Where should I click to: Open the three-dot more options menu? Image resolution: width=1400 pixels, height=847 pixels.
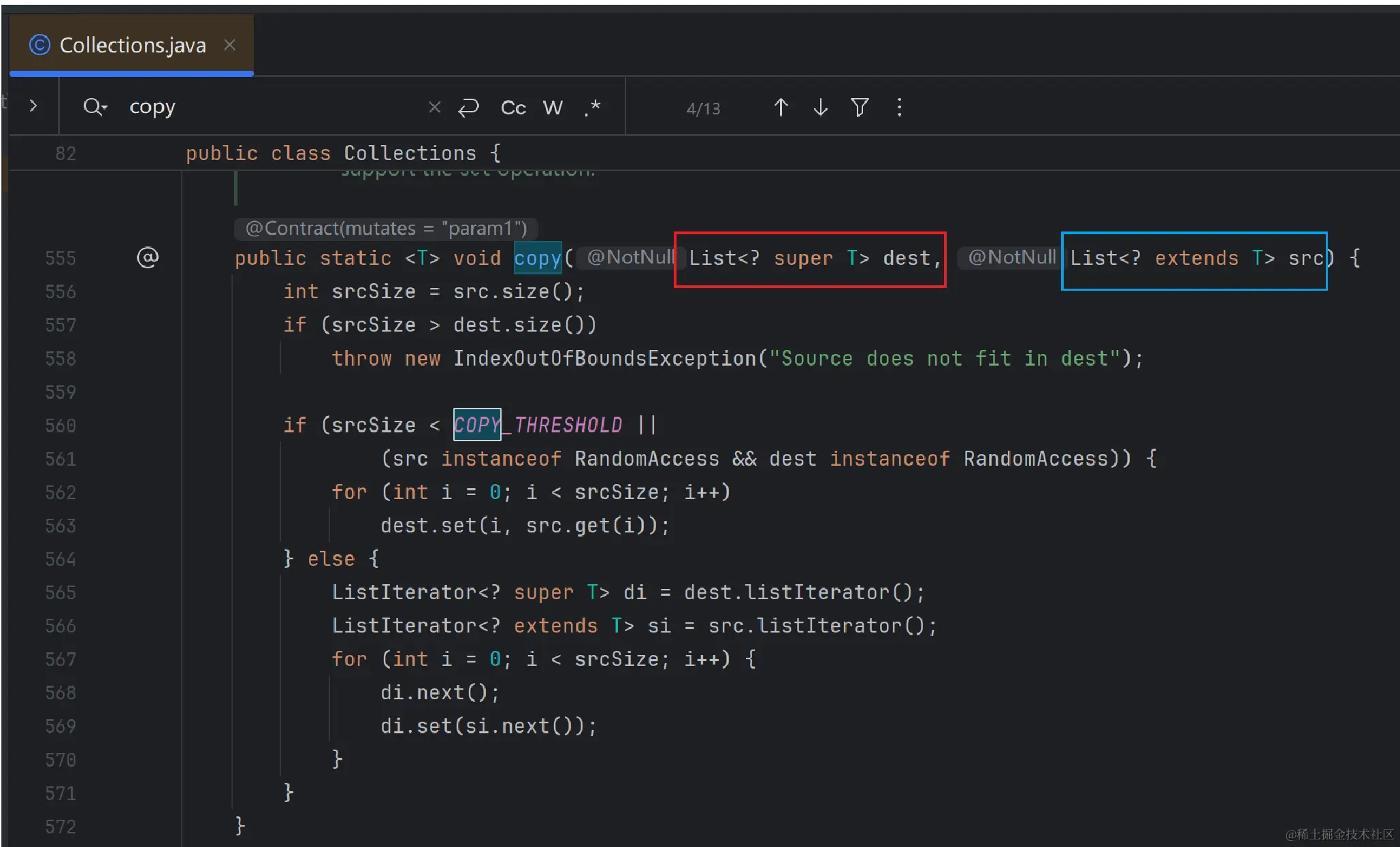(x=899, y=108)
